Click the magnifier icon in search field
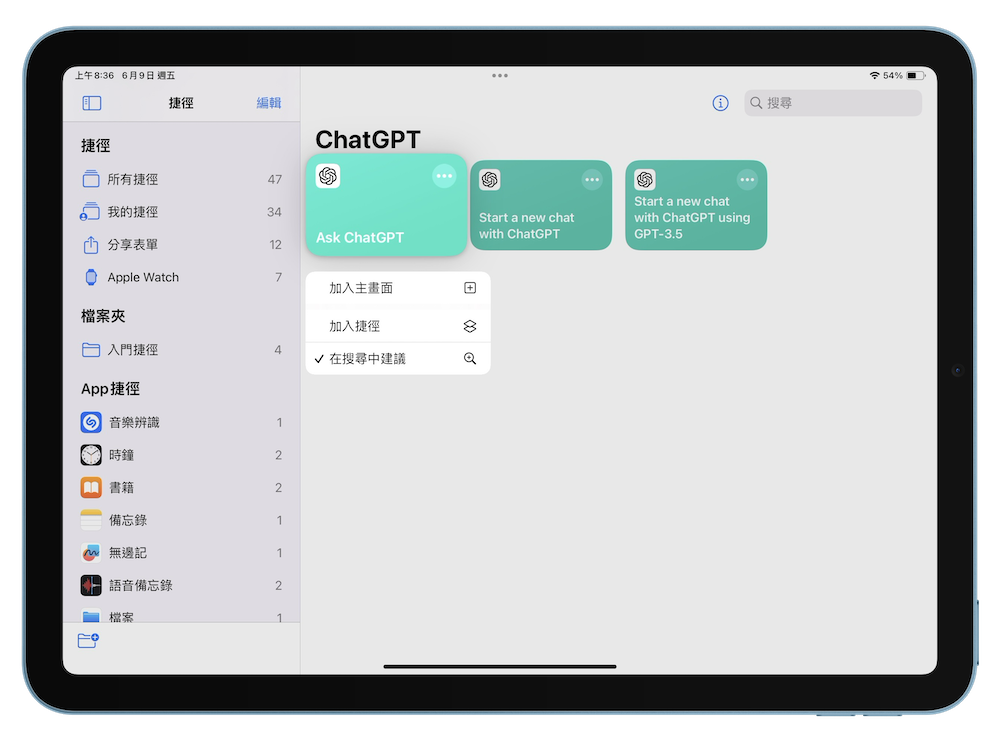Image resolution: width=1000 pixels, height=741 pixels. click(x=756, y=103)
